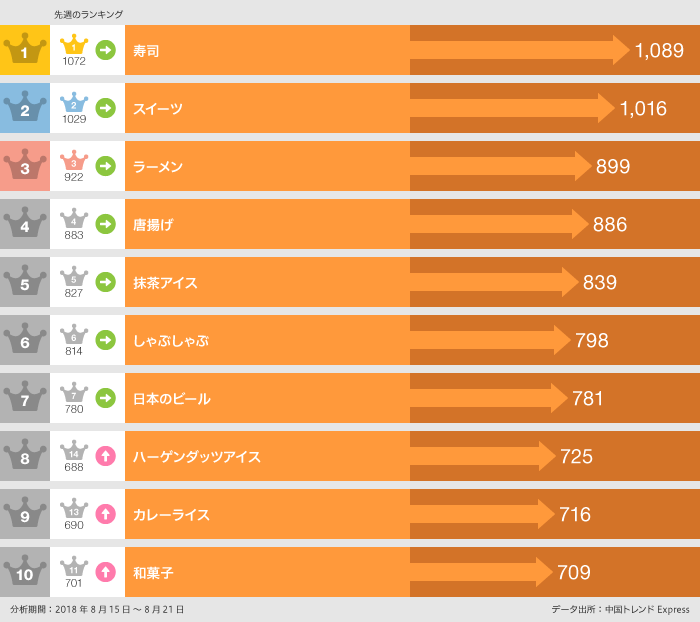Click the 先週のランキング header
The height and width of the screenshot is (622, 700).
coord(88,14)
